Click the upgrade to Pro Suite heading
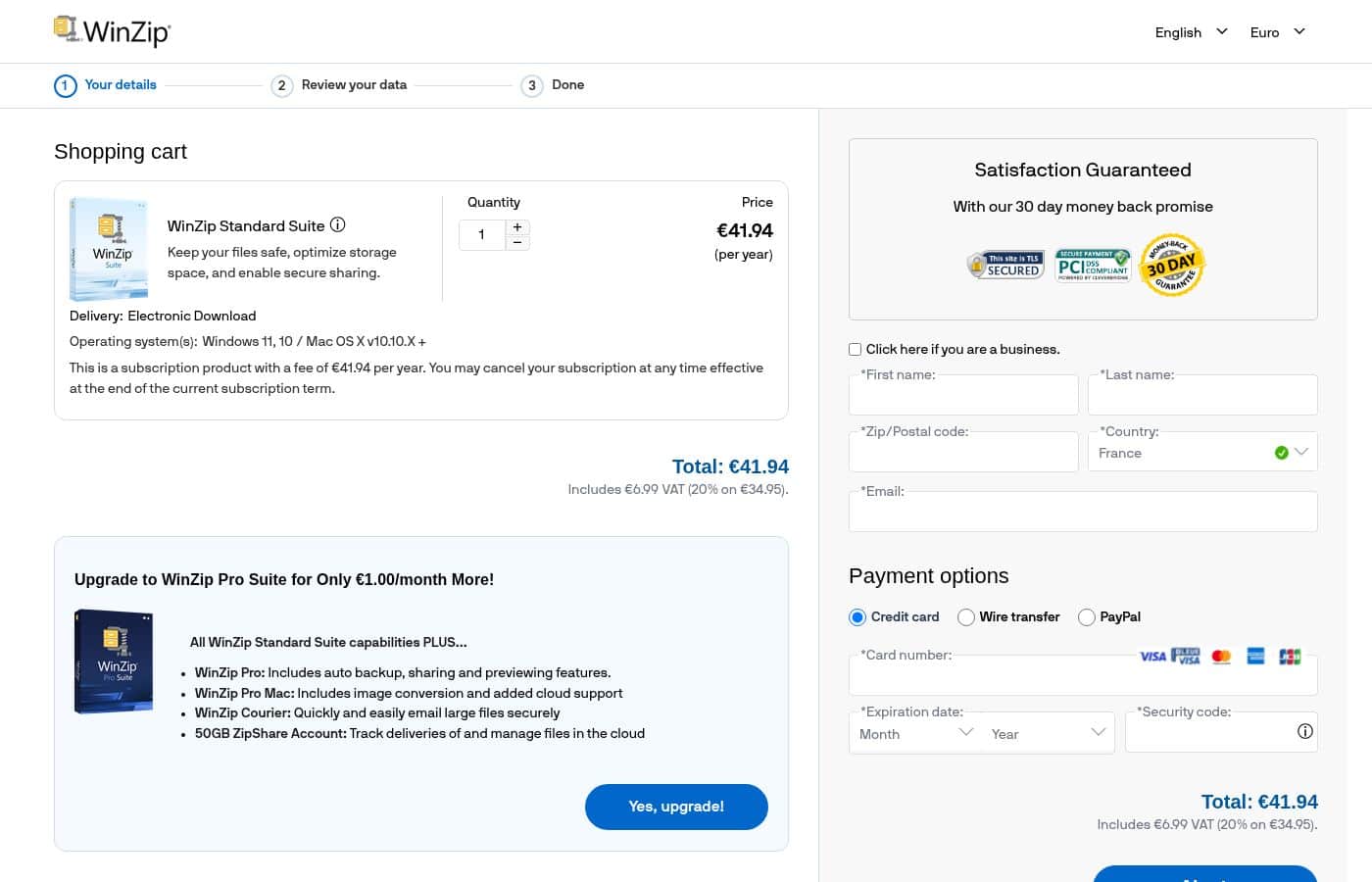1372x882 pixels. tap(284, 579)
